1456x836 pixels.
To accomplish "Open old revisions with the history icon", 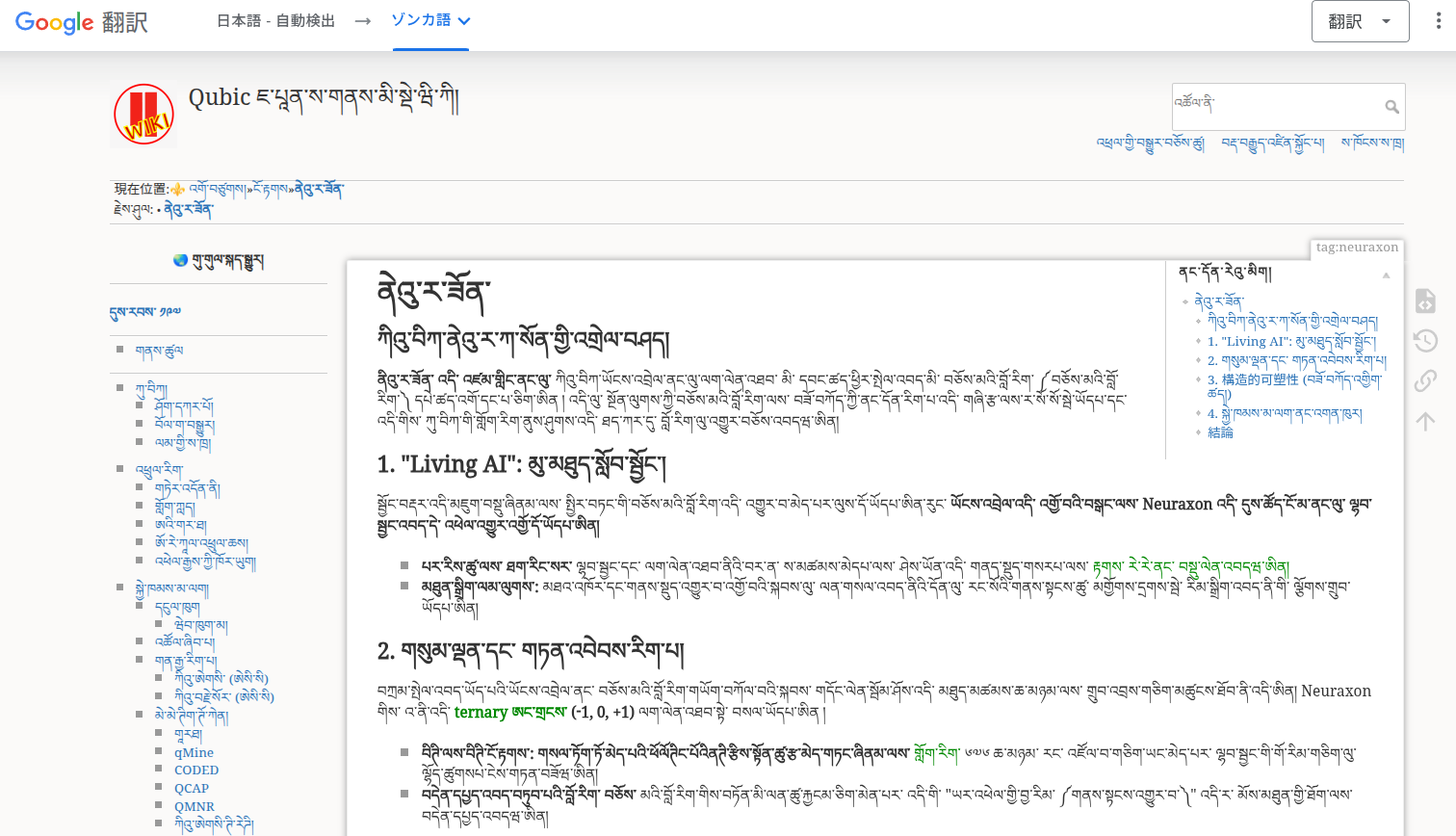I will click(1425, 341).
